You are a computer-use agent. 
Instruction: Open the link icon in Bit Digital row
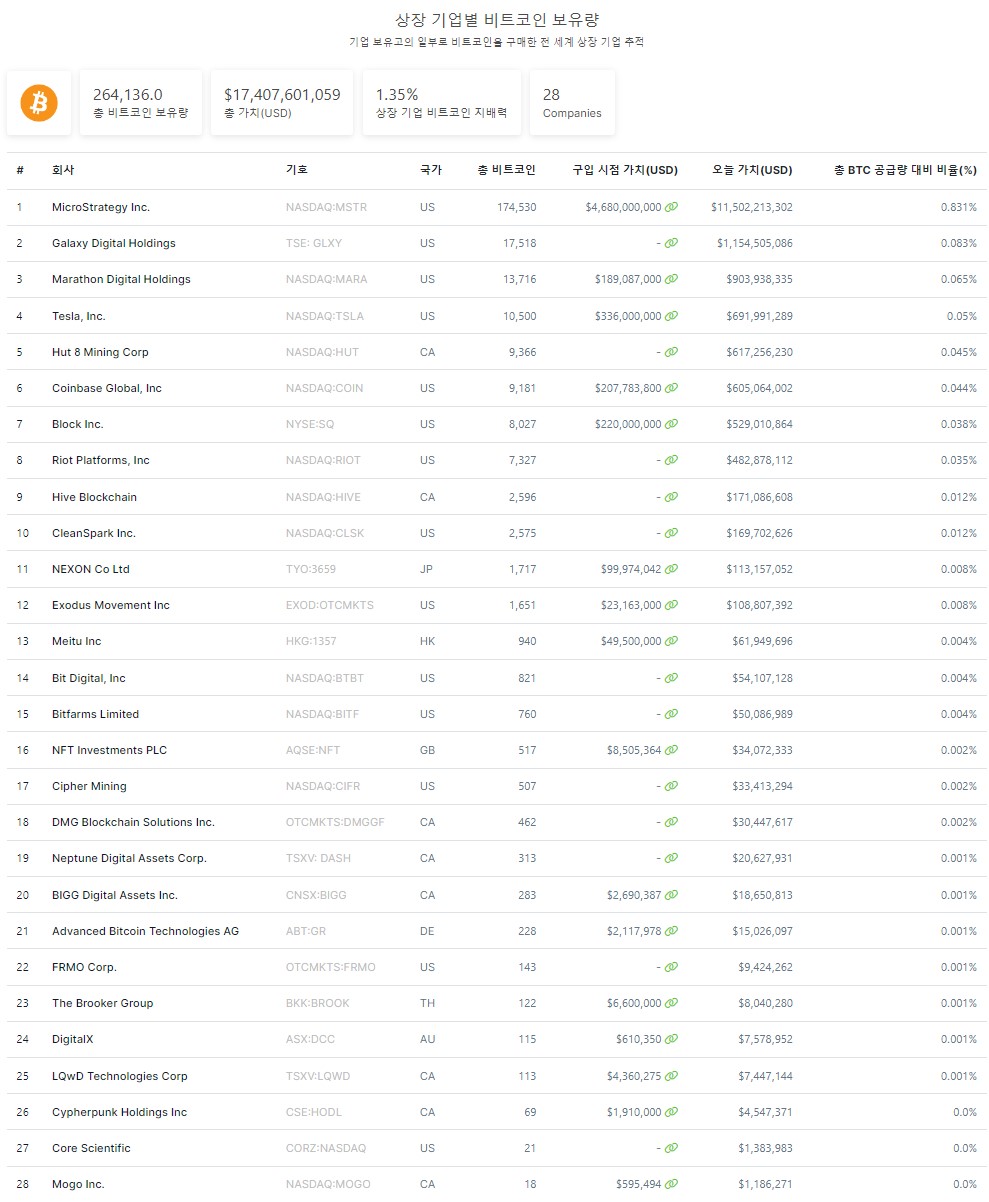671,678
